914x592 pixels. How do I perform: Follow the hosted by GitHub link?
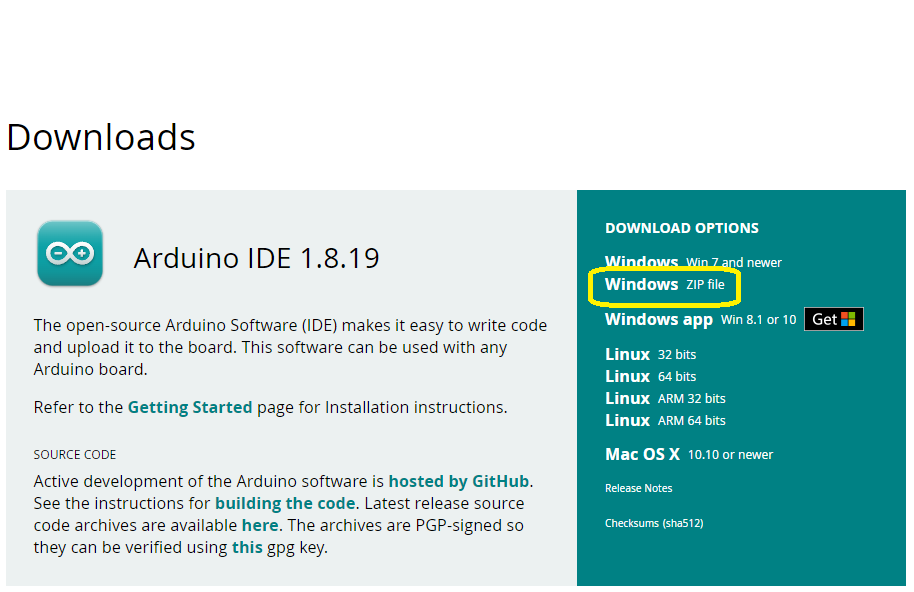point(459,481)
